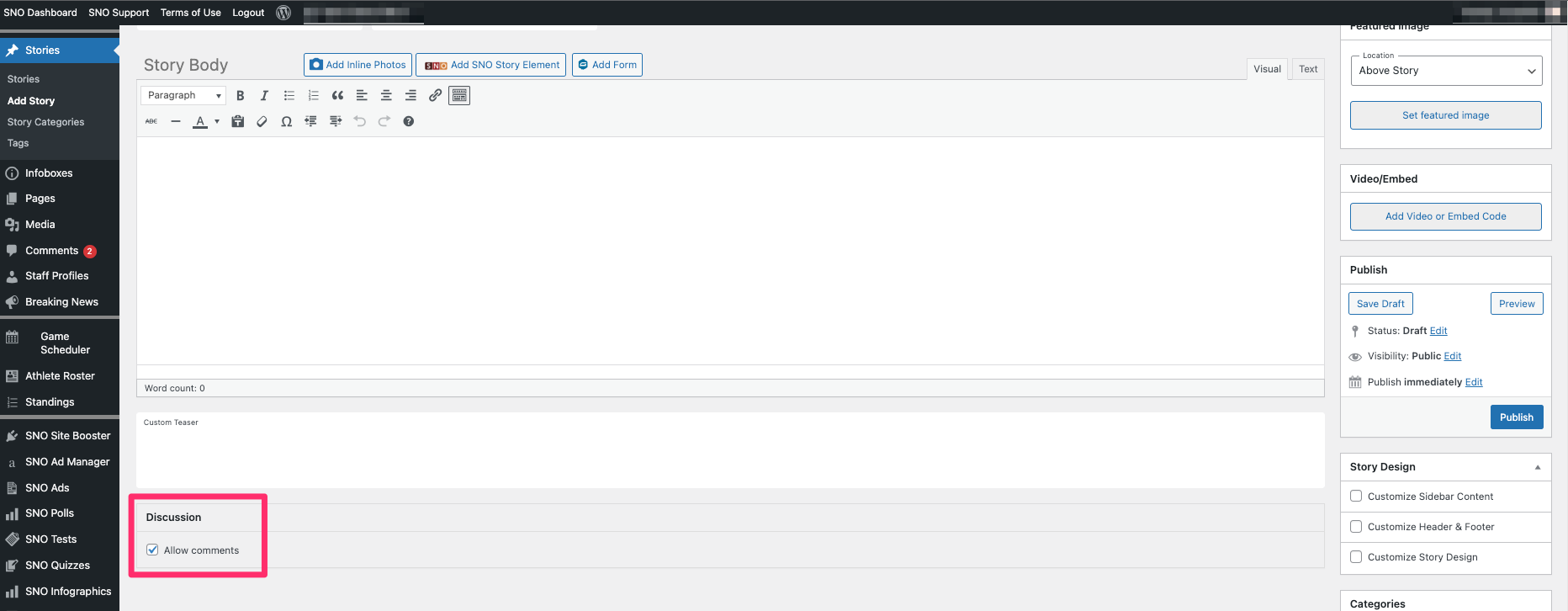Open Comments in the sidebar

point(52,251)
